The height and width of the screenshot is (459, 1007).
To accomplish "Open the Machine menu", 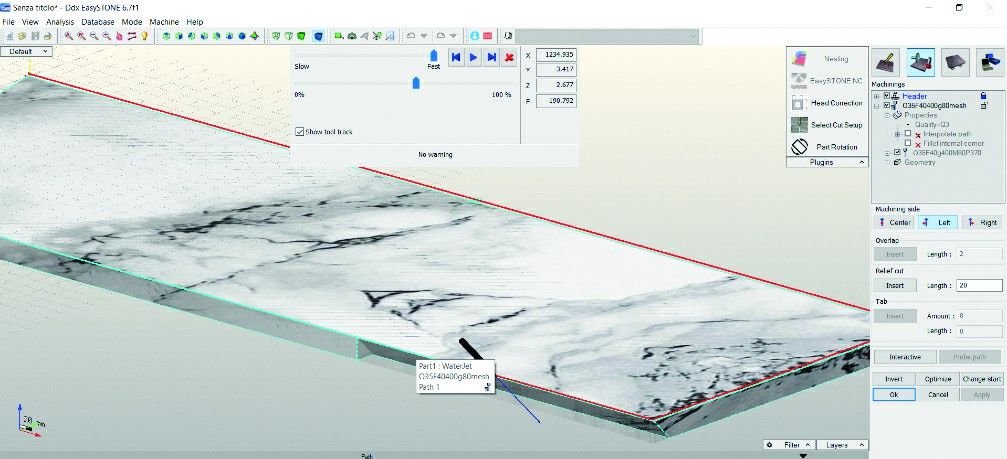I will pyautogui.click(x=164, y=22).
